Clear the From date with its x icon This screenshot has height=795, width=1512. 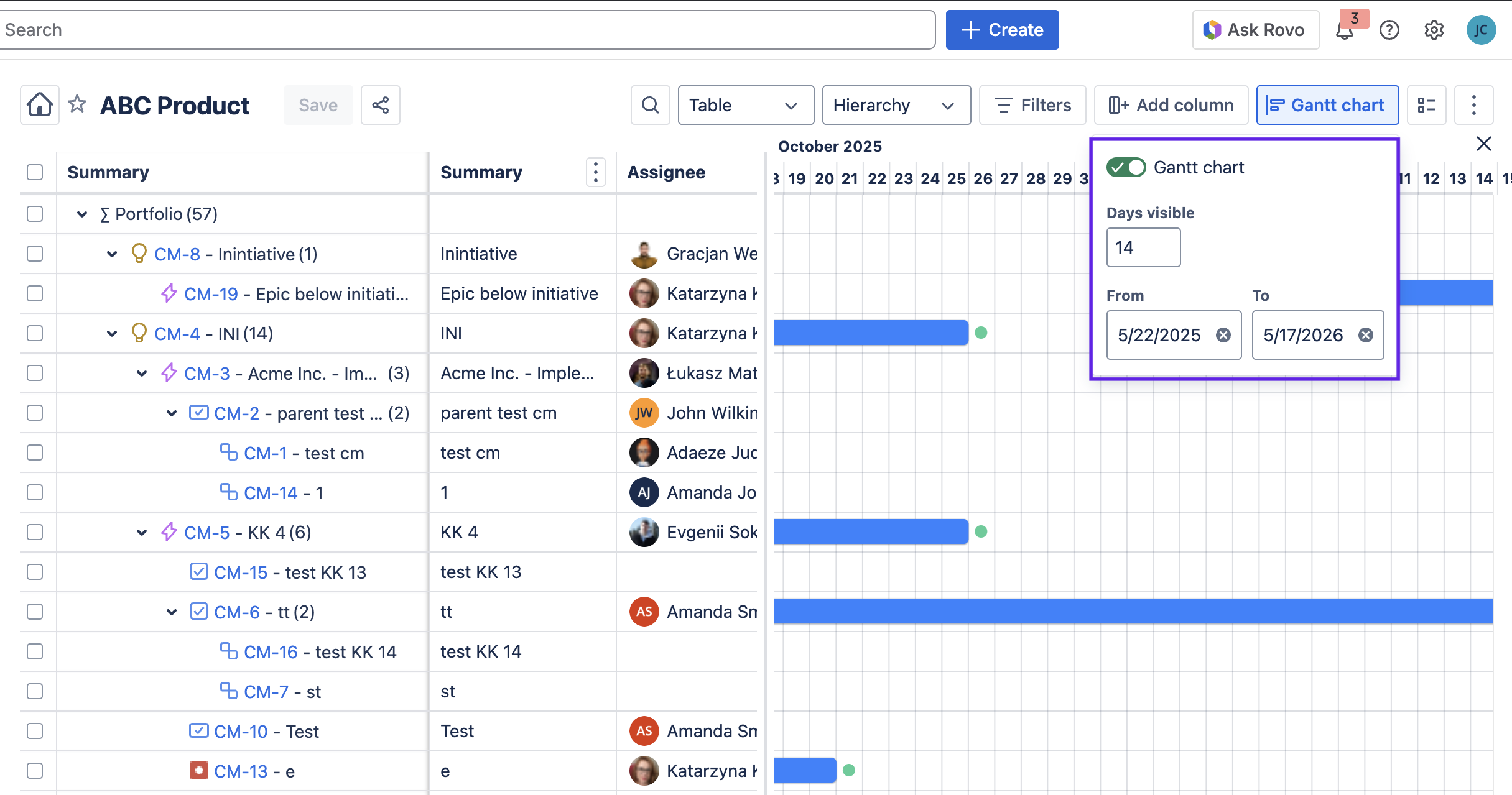click(1223, 335)
